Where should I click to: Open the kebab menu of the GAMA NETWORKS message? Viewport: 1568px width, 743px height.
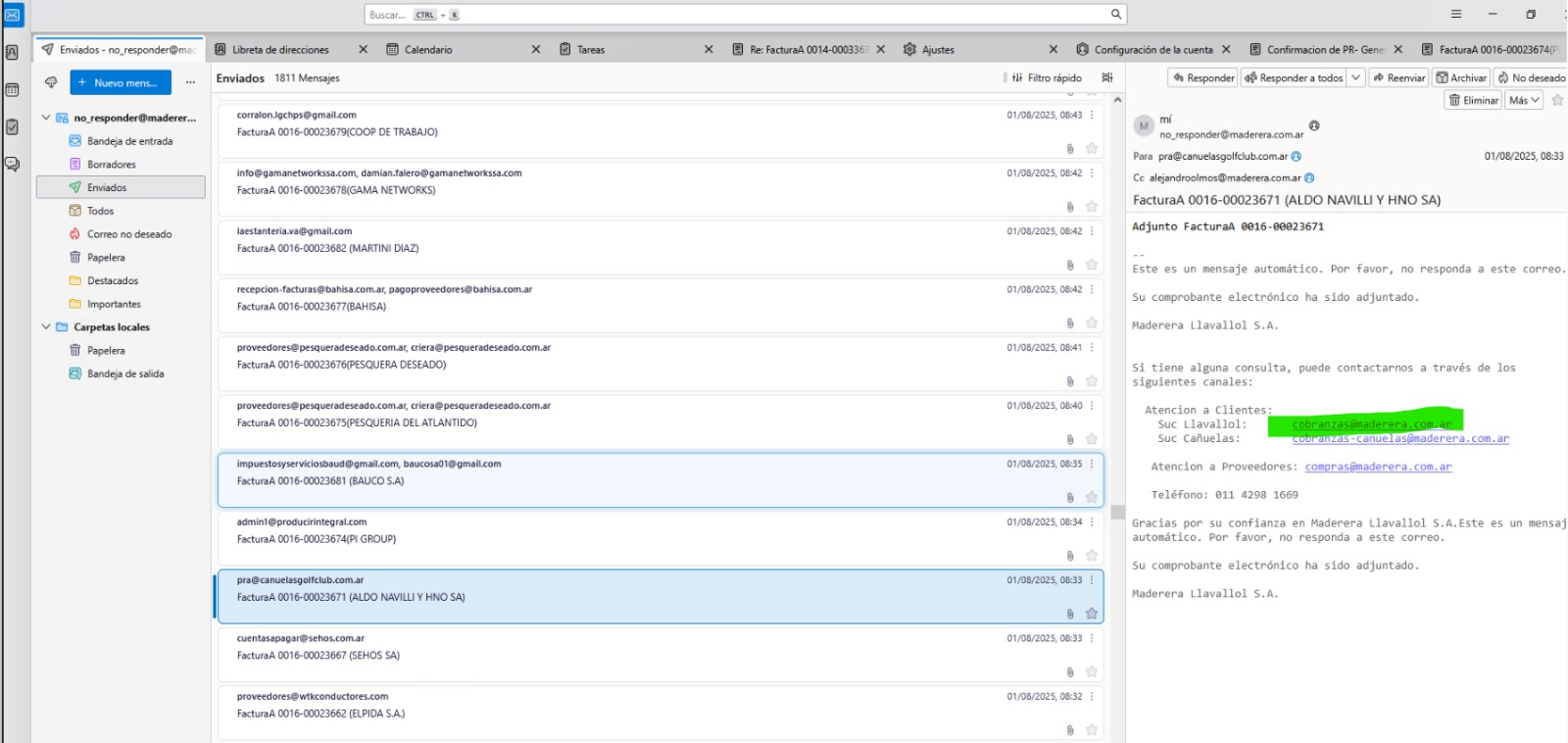[1092, 173]
